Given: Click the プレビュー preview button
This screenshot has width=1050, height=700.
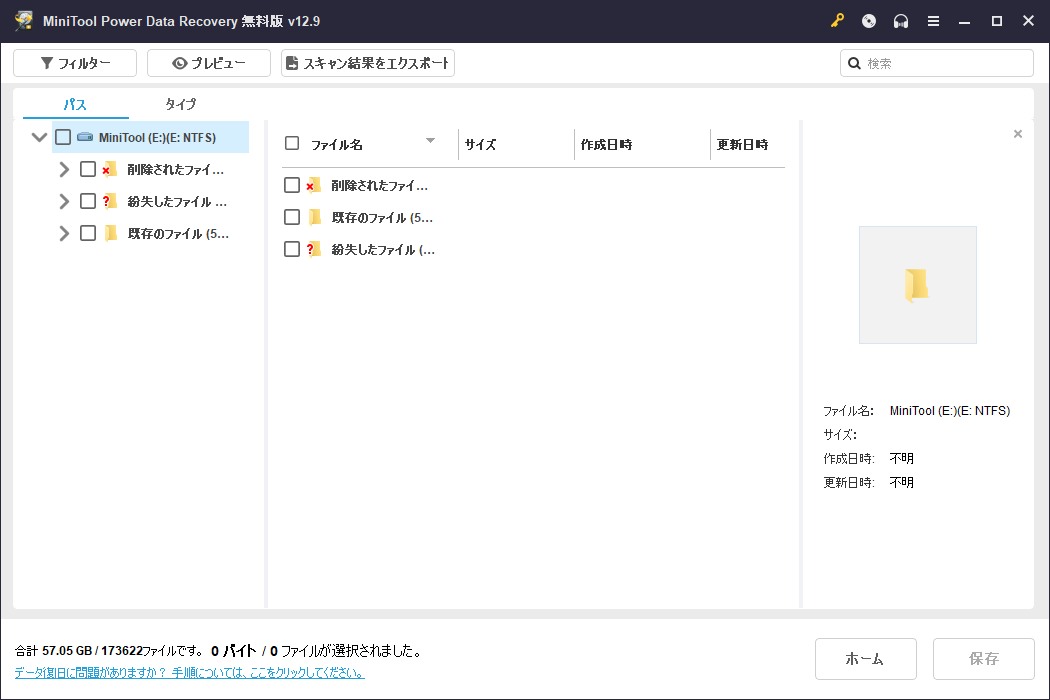Looking at the screenshot, I should pos(209,63).
